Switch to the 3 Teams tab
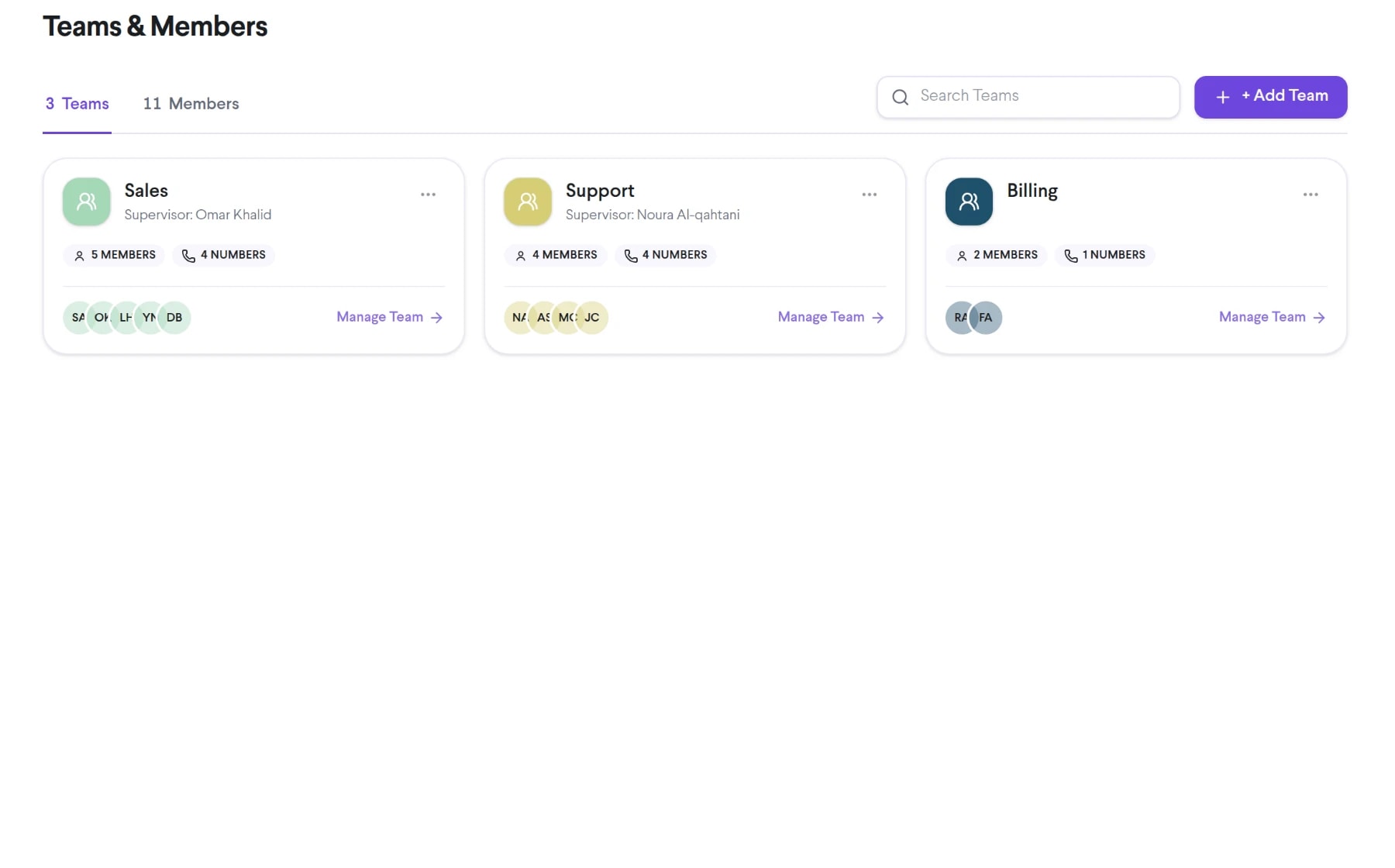This screenshot has width=1395, height=868. point(77,104)
